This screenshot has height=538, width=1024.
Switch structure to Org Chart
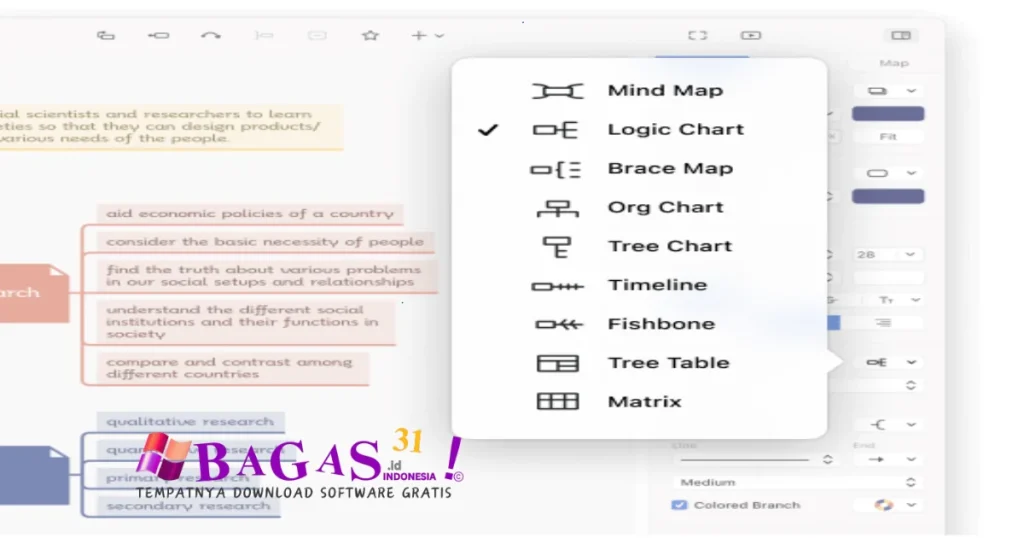click(639, 207)
